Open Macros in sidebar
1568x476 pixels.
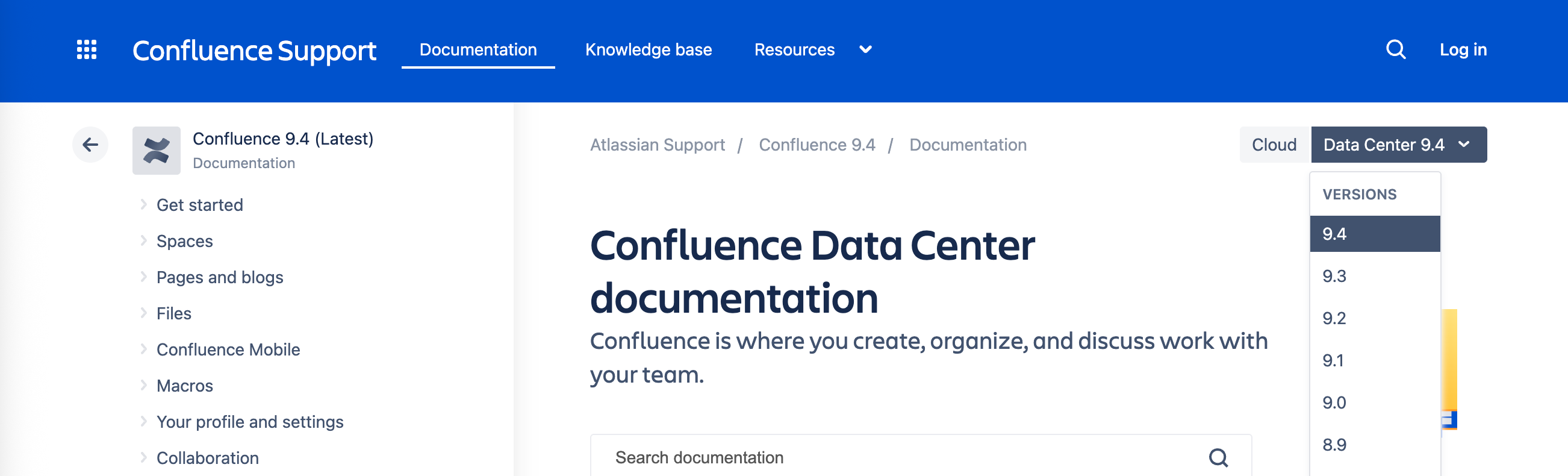tap(184, 385)
